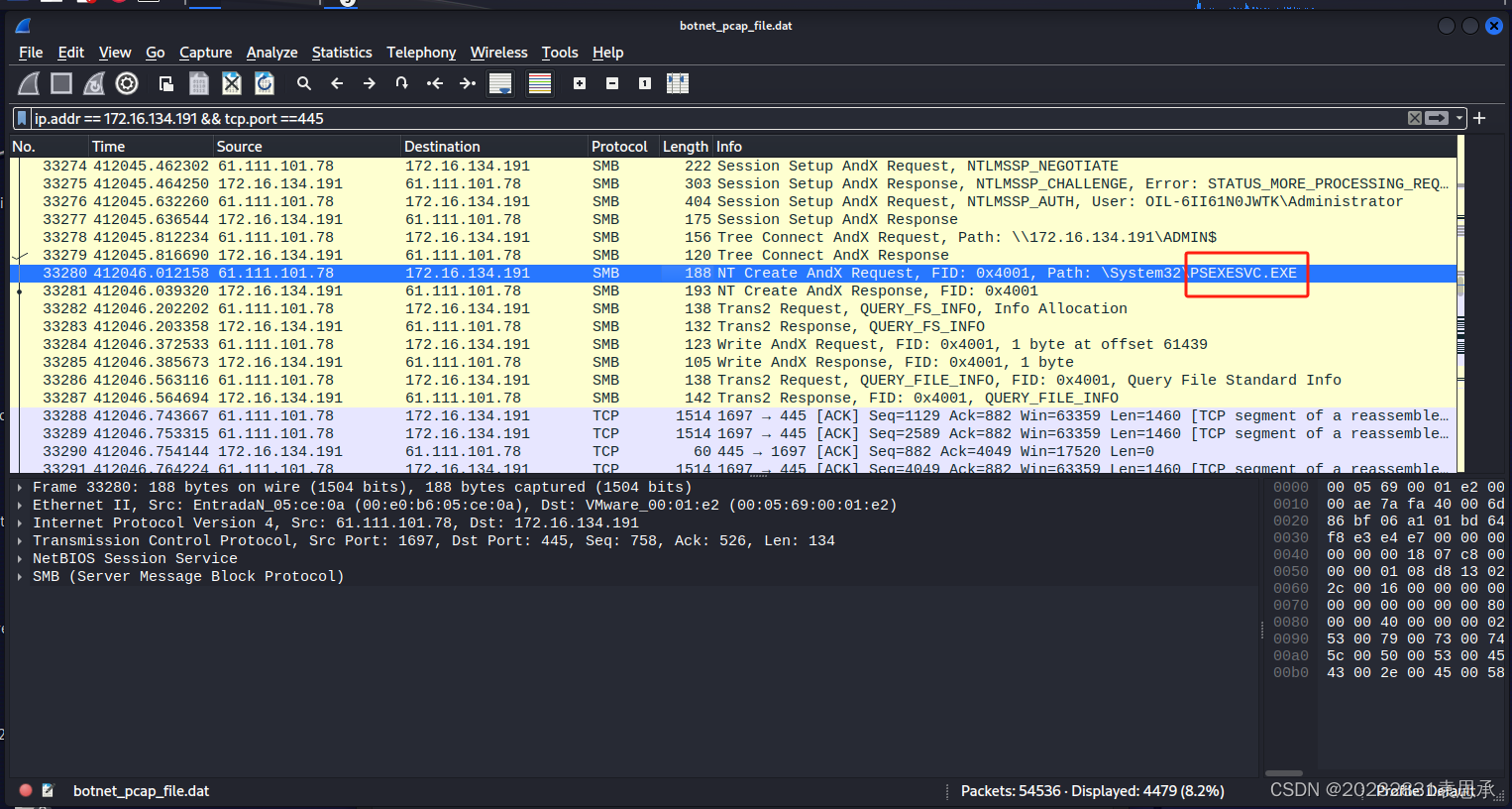Open the Analyze menu
The image size is (1512, 809).
[272, 53]
